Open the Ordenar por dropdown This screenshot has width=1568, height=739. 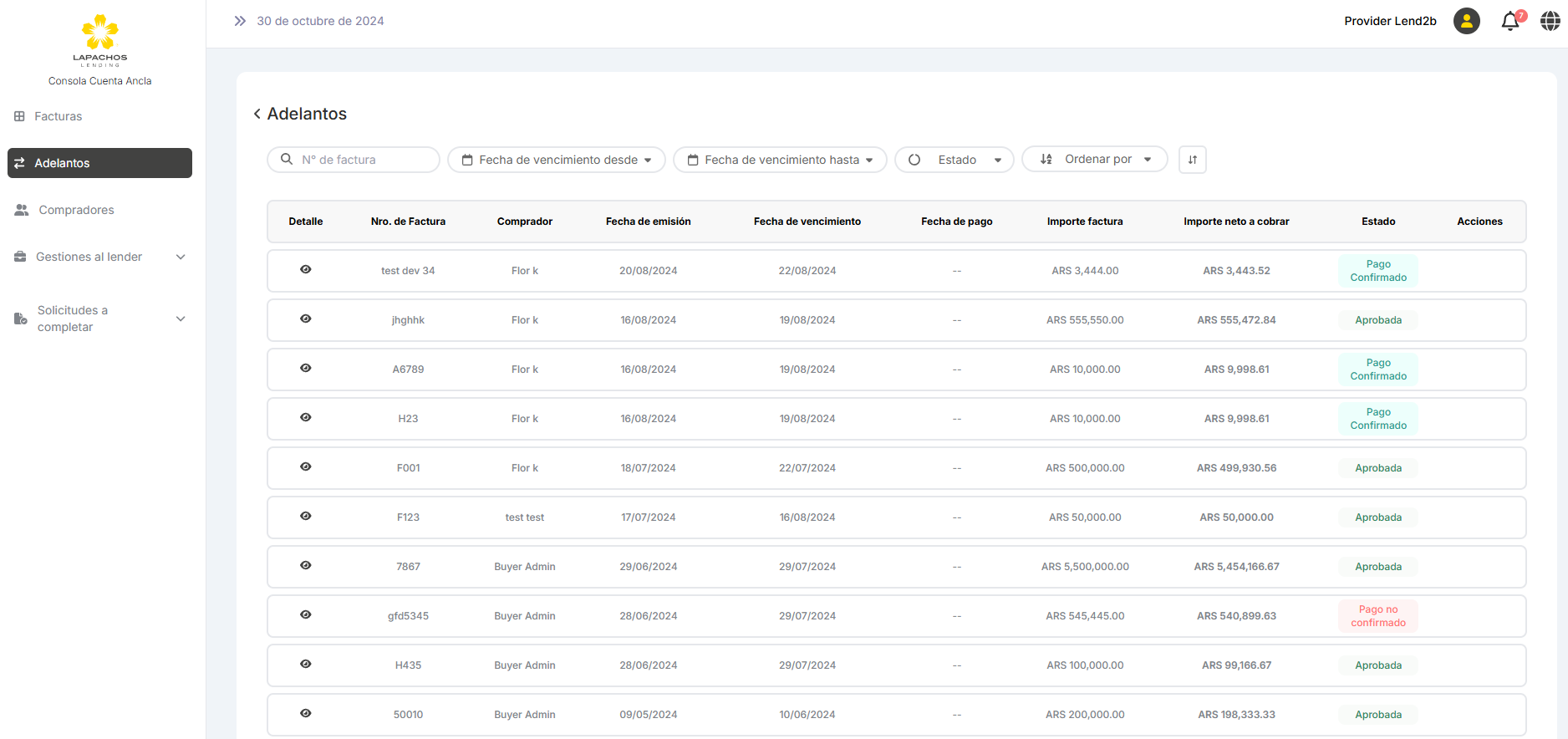1095,159
